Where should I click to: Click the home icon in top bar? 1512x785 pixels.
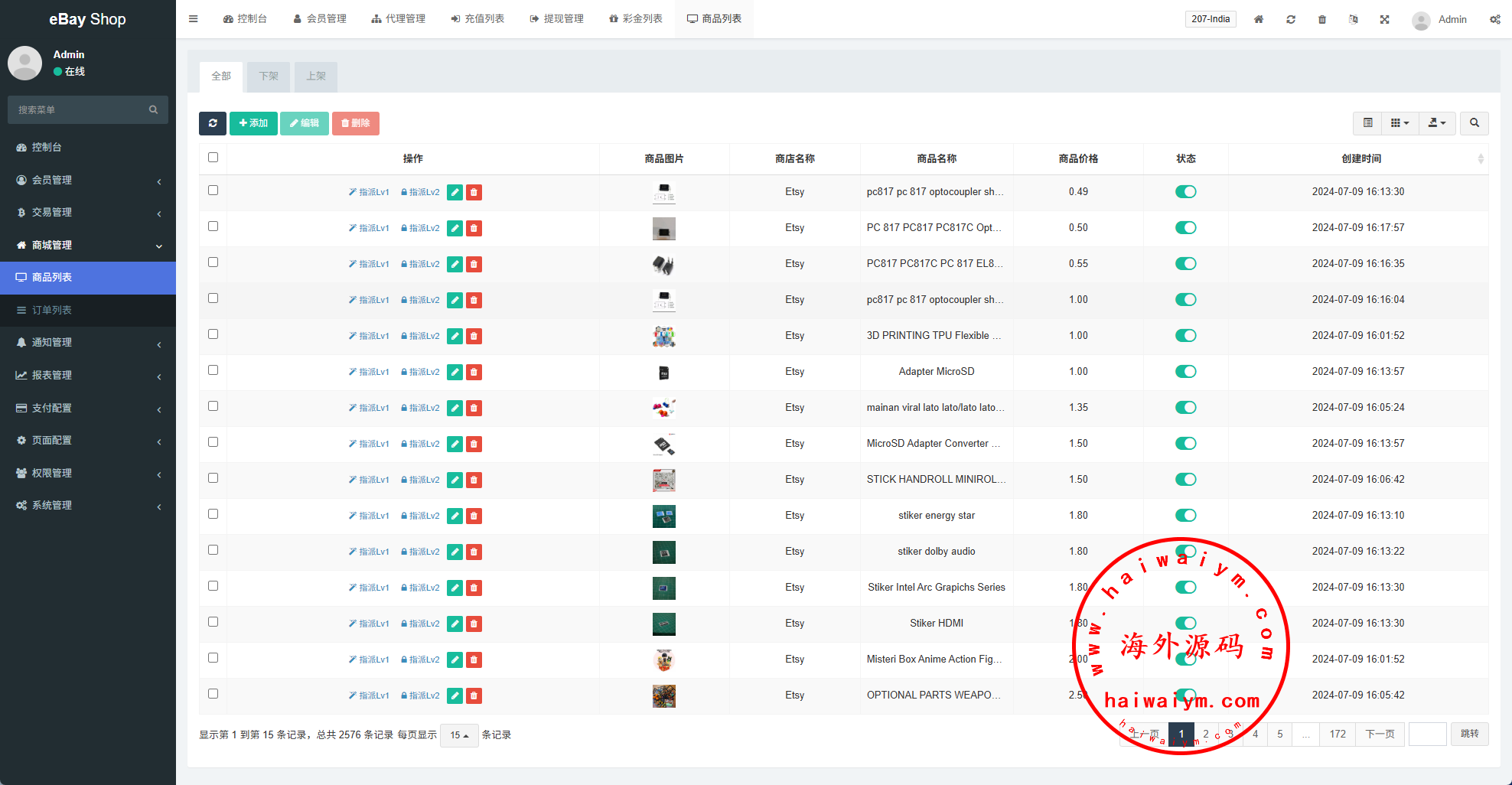point(1258,19)
